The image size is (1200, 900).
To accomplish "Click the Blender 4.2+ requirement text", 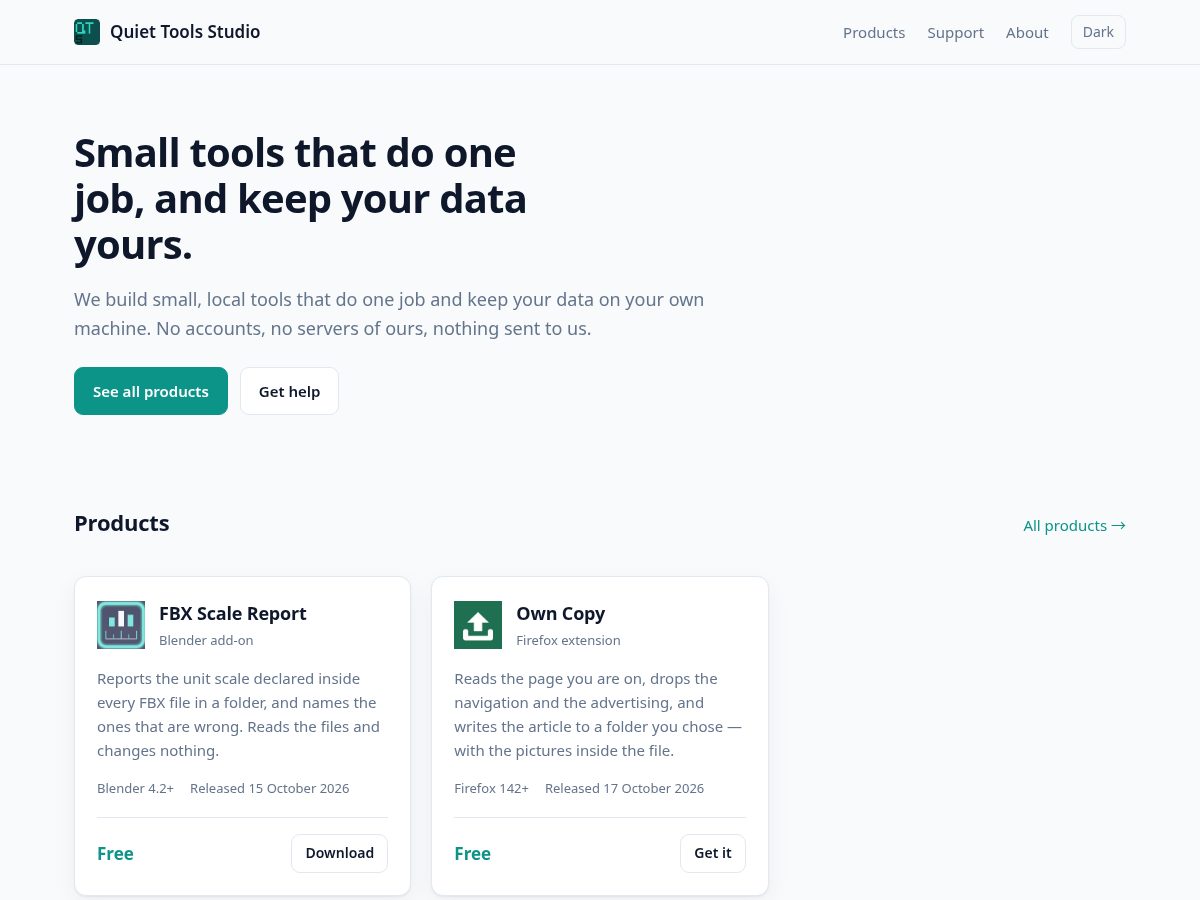I will (135, 788).
